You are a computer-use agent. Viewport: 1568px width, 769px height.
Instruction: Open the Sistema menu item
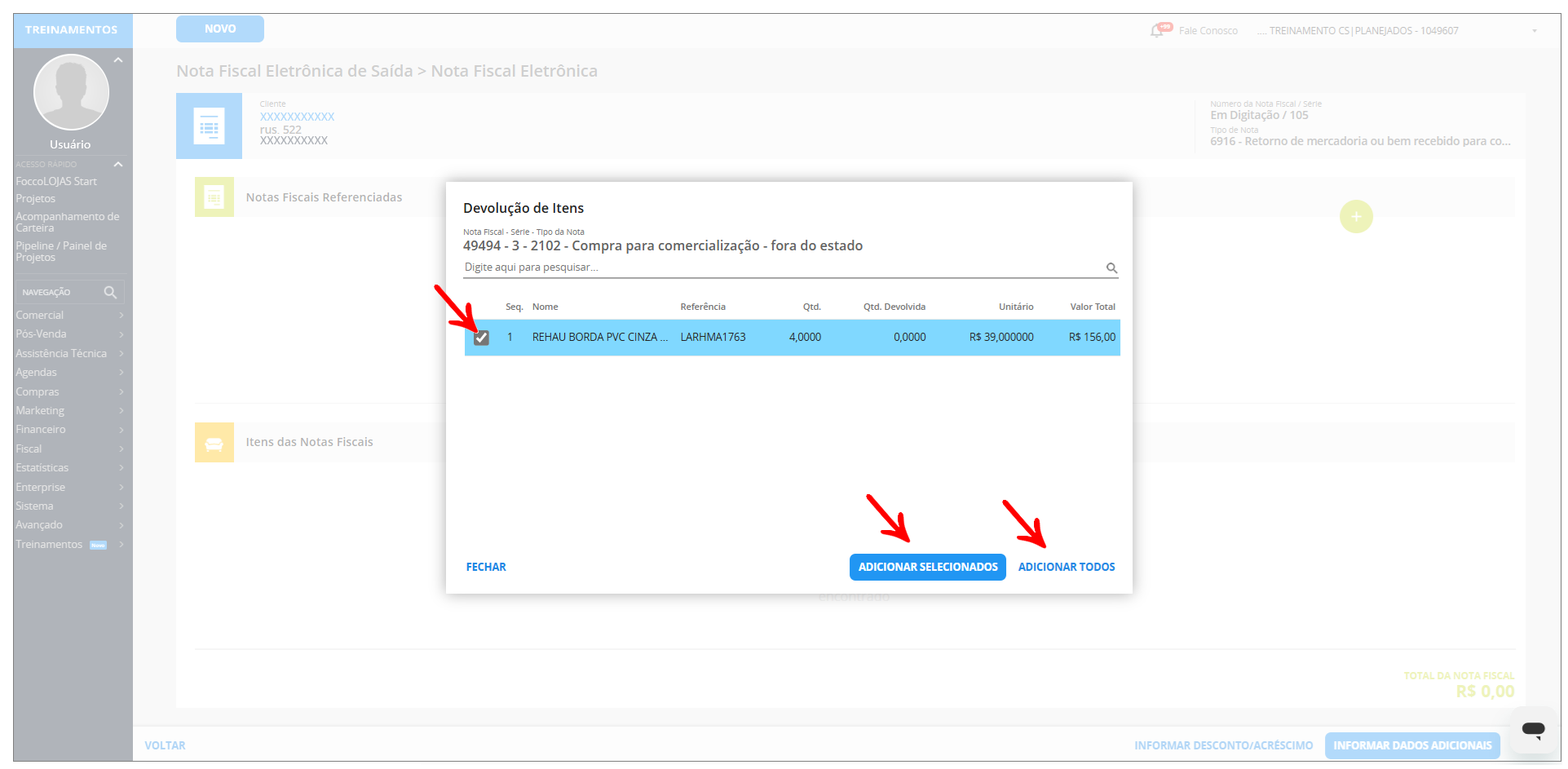click(70, 506)
